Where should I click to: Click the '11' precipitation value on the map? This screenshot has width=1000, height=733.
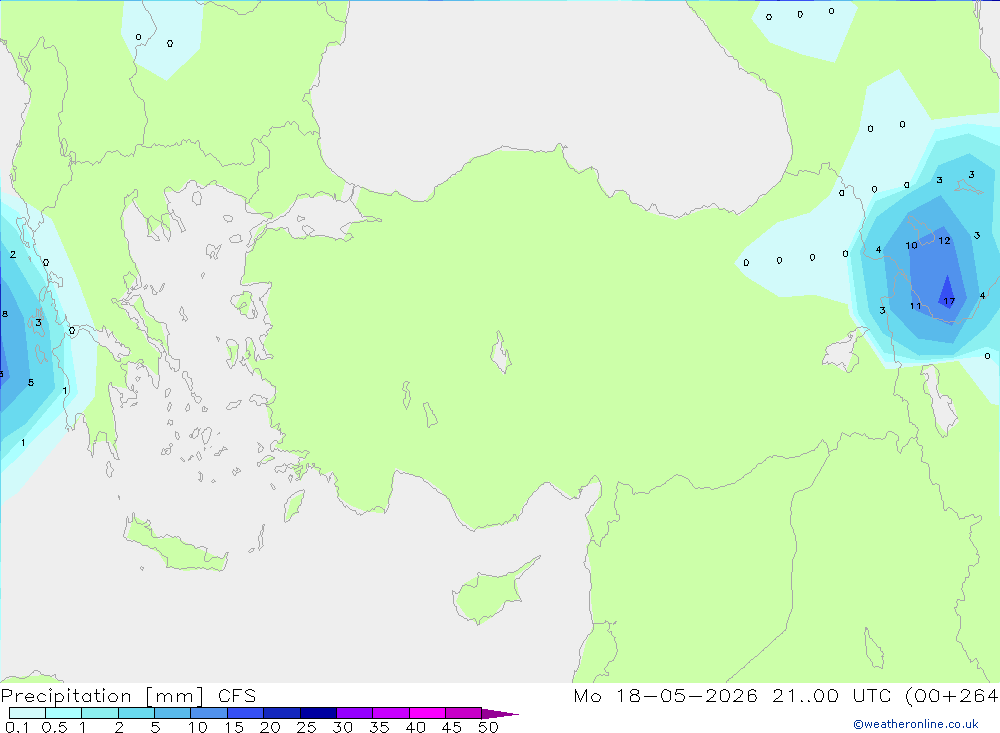915,306
